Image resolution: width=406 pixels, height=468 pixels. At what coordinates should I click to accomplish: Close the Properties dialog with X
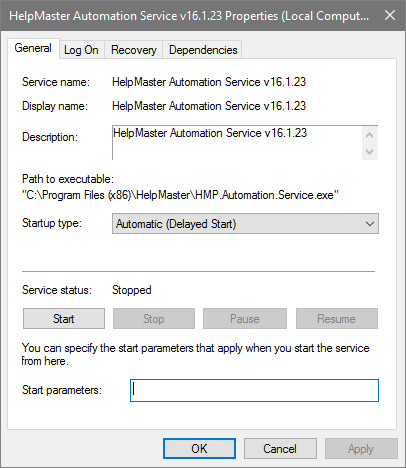pos(390,15)
